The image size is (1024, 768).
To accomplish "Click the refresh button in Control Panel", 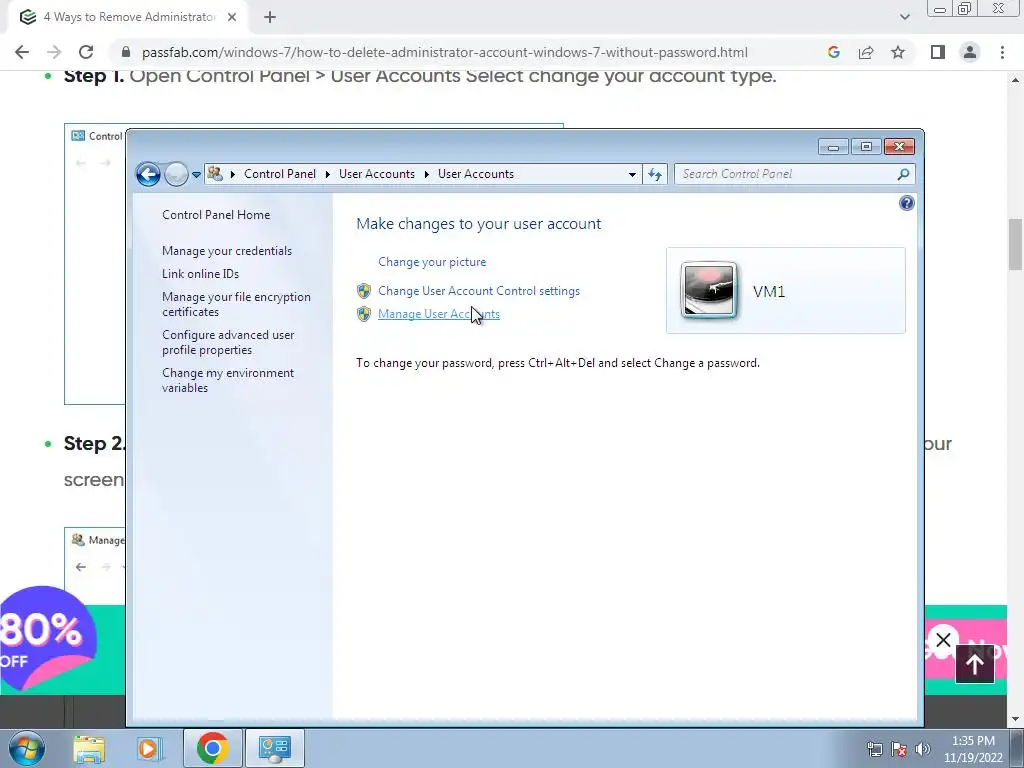I will point(655,174).
